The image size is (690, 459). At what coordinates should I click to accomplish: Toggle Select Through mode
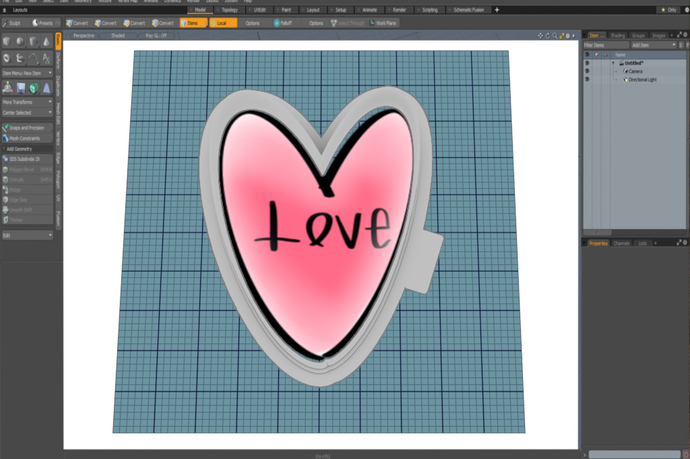point(348,23)
